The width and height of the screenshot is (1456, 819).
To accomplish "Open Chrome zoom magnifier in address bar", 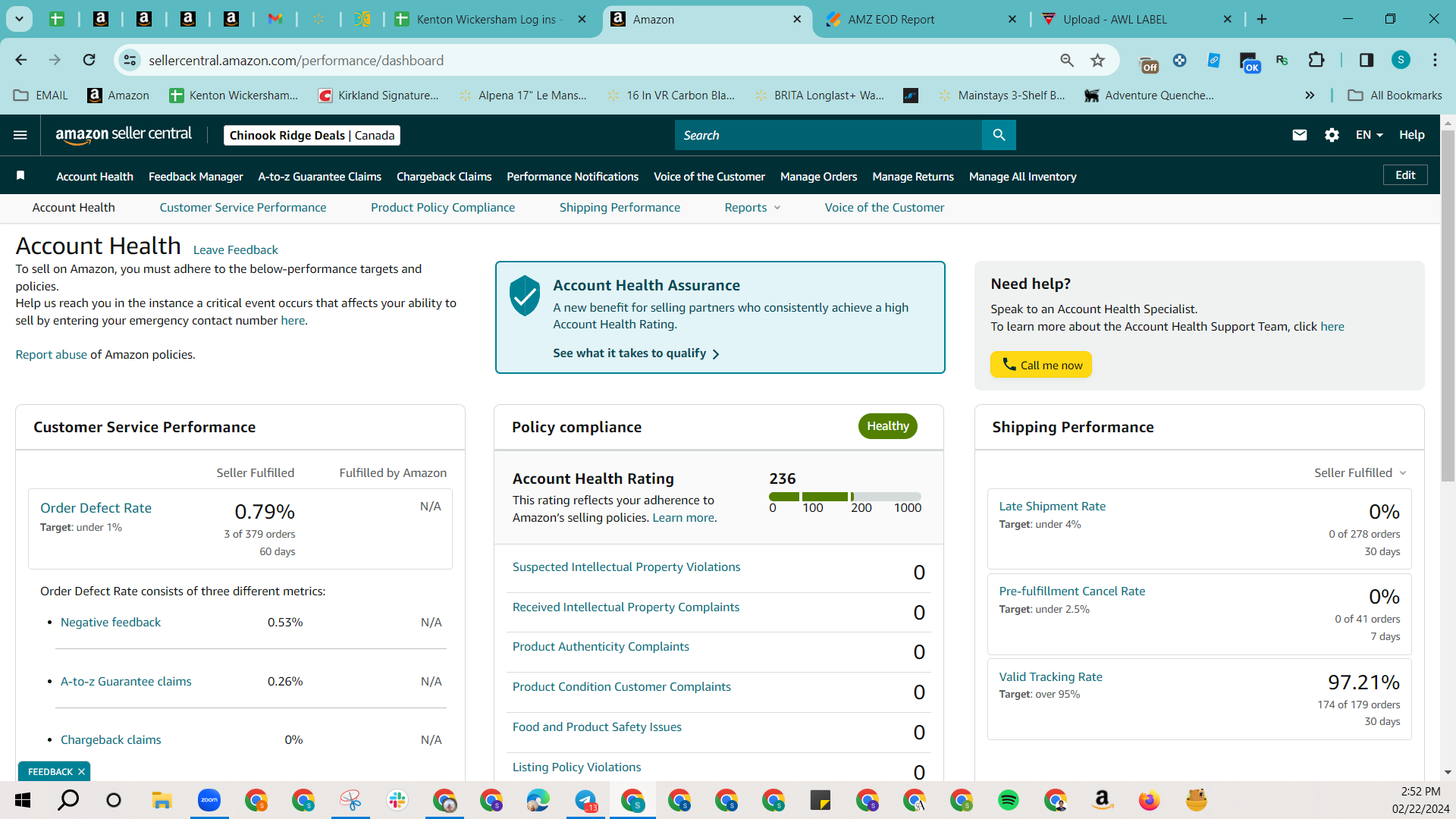I will (x=1067, y=60).
